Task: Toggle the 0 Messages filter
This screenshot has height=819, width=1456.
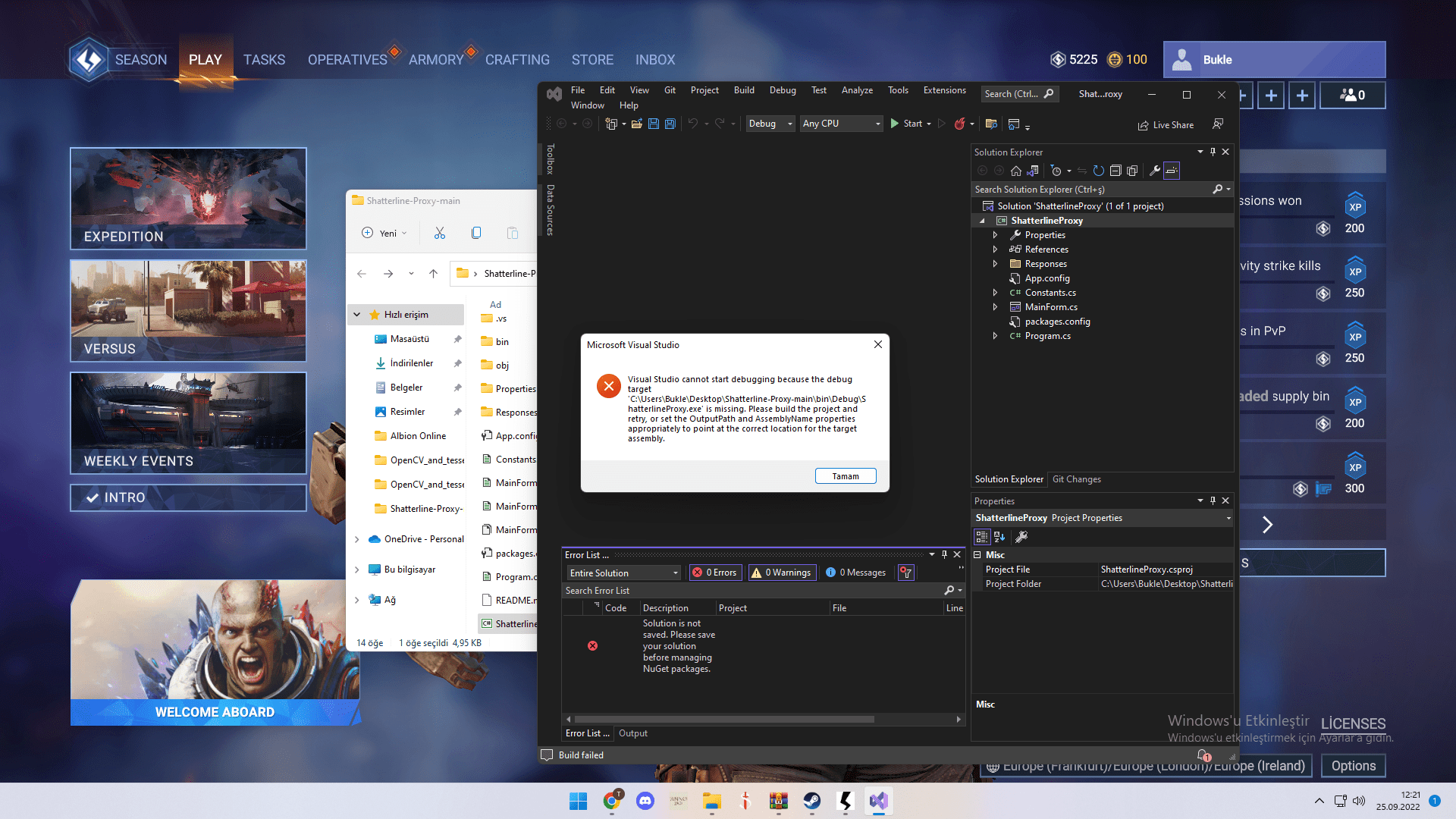Action: click(855, 573)
